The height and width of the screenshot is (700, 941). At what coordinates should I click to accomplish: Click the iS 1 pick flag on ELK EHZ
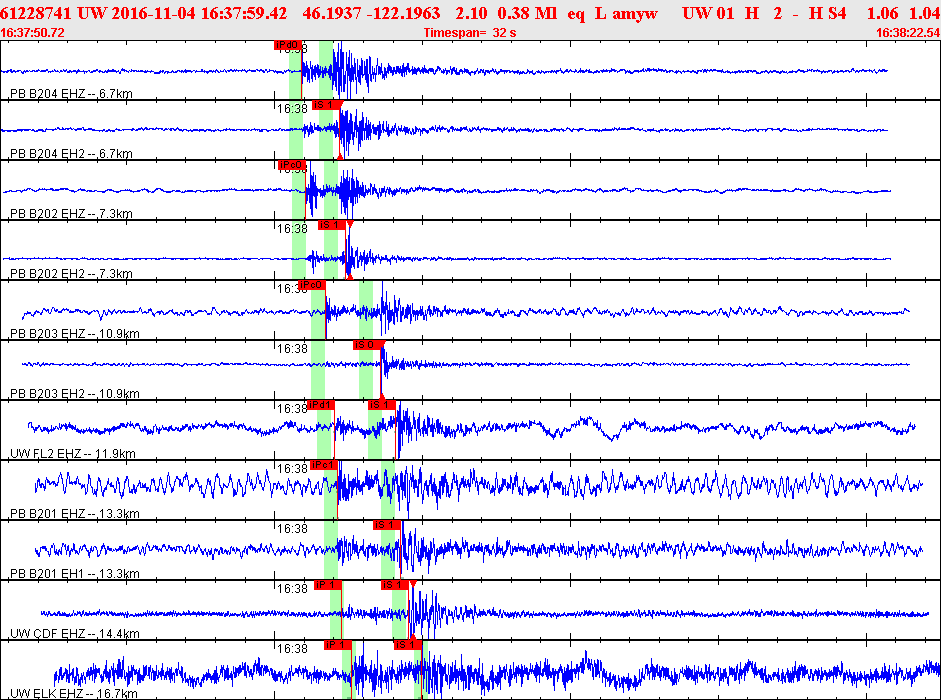pos(407,645)
